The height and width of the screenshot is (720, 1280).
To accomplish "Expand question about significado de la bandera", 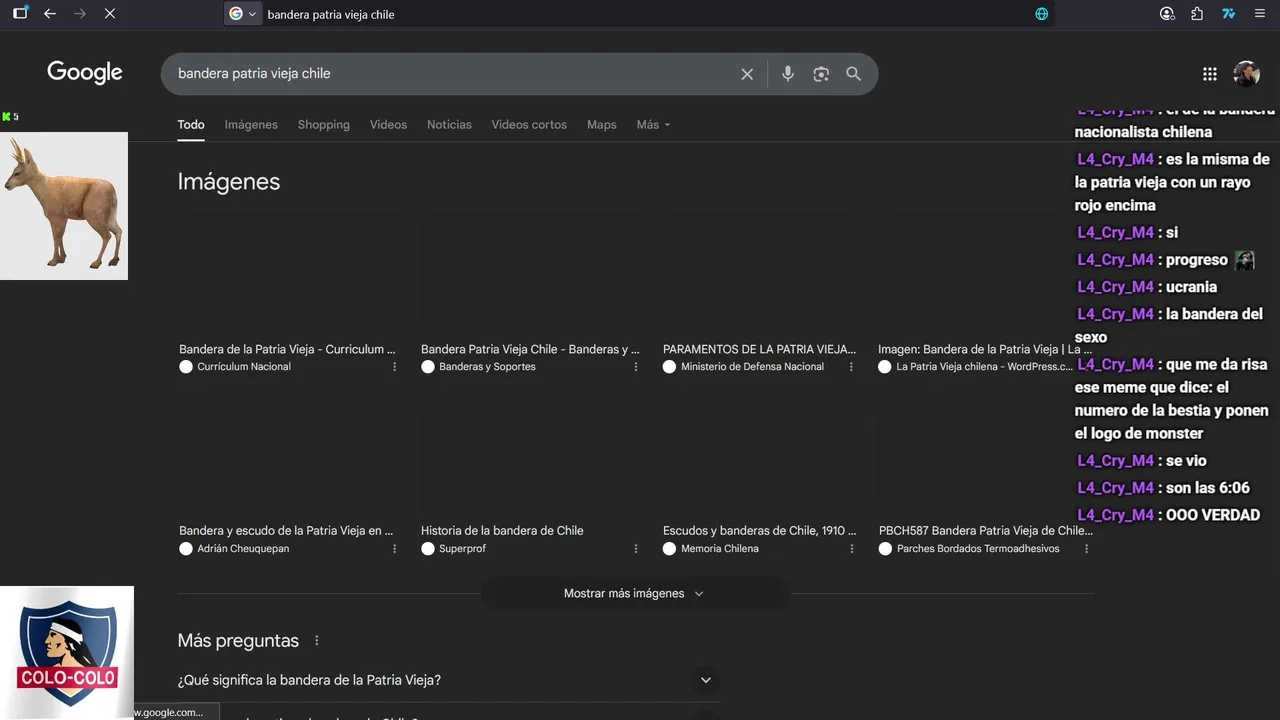I will coord(448,680).
